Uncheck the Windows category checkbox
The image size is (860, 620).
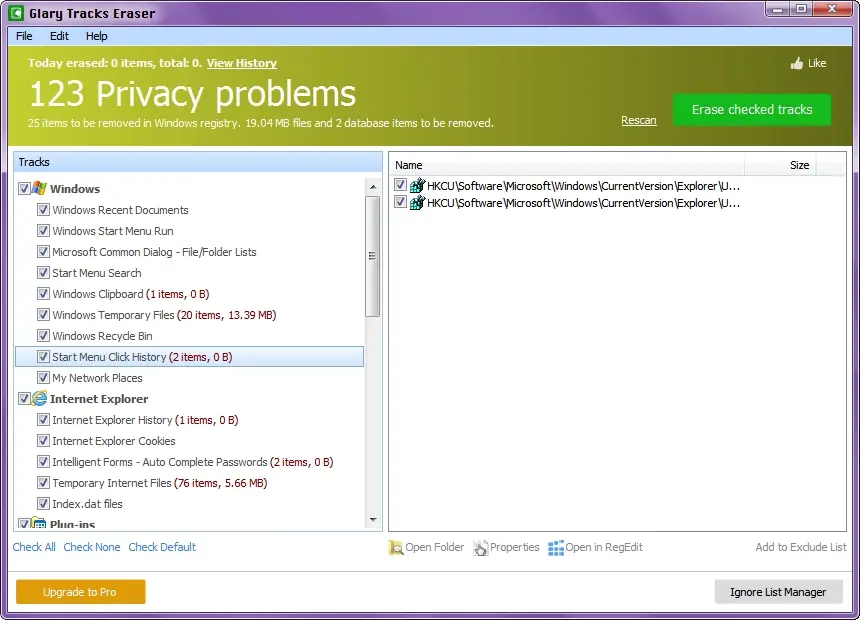(x=24, y=188)
